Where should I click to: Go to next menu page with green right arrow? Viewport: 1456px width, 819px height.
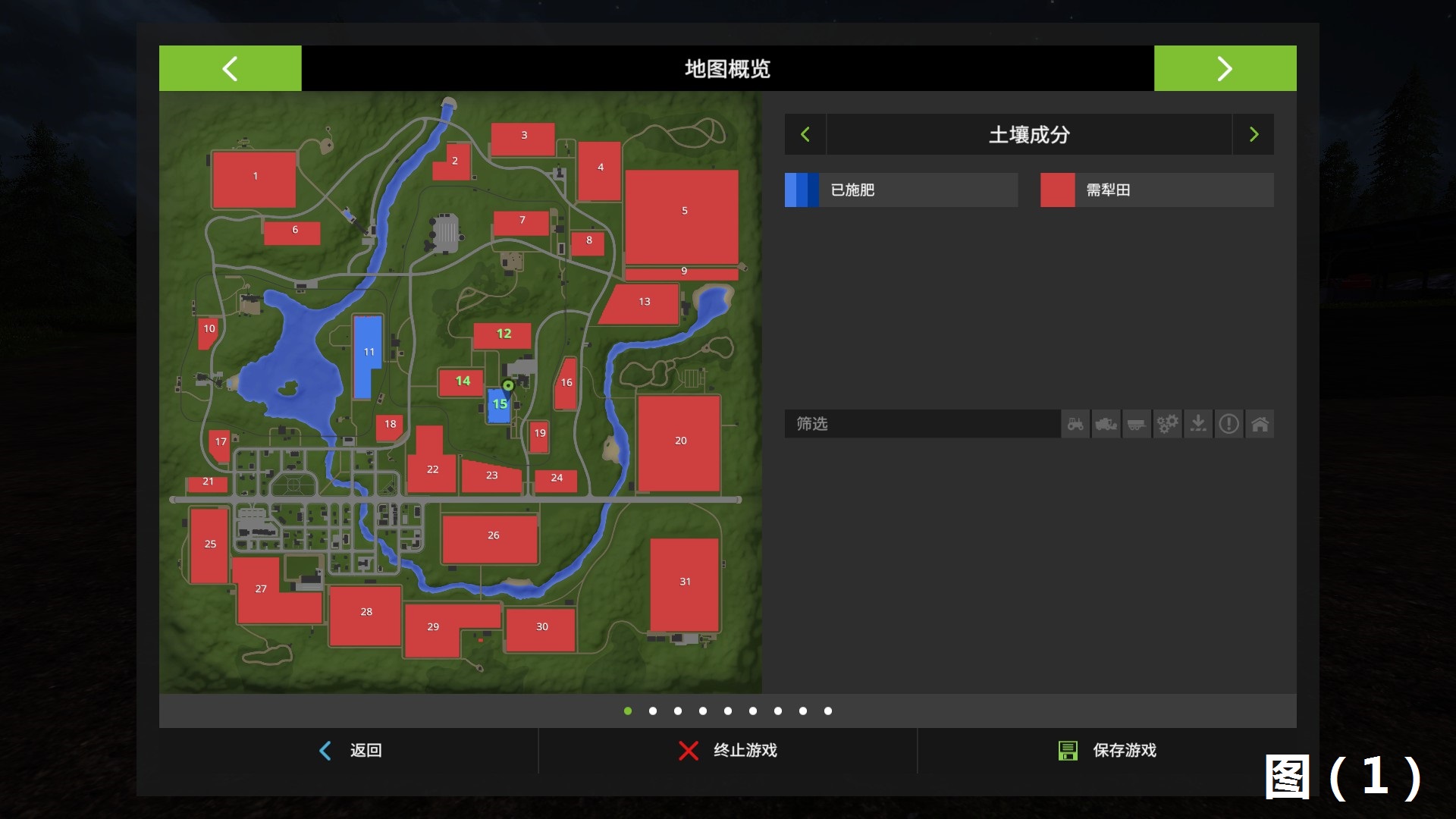coord(1225,68)
